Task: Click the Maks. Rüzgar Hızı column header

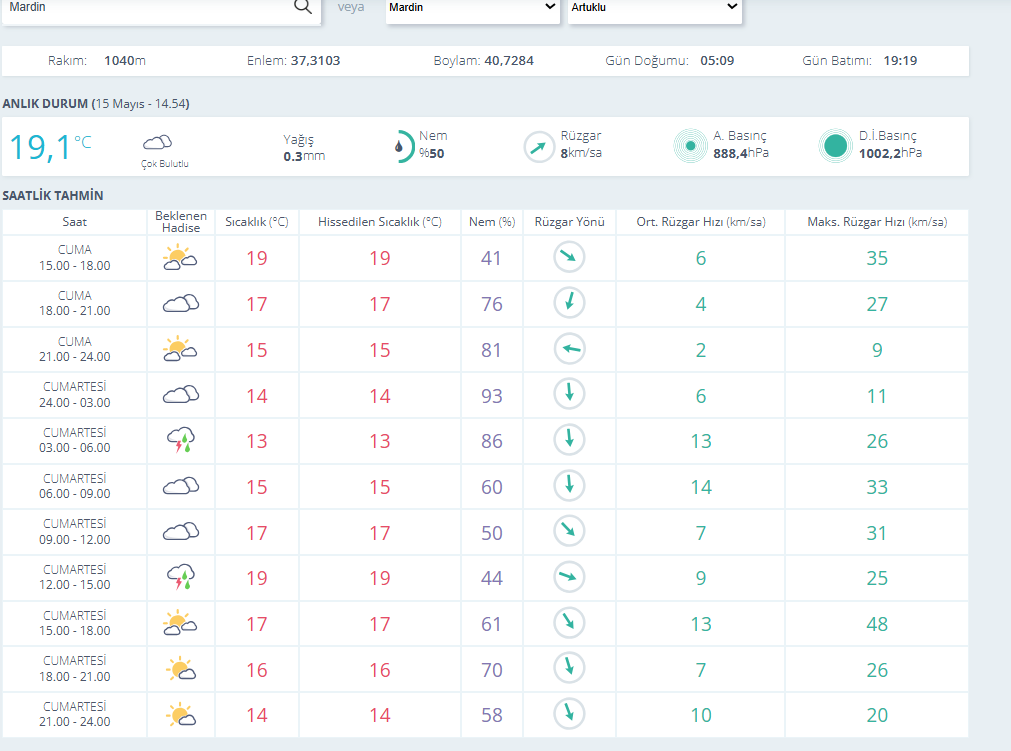Action: pos(877,222)
